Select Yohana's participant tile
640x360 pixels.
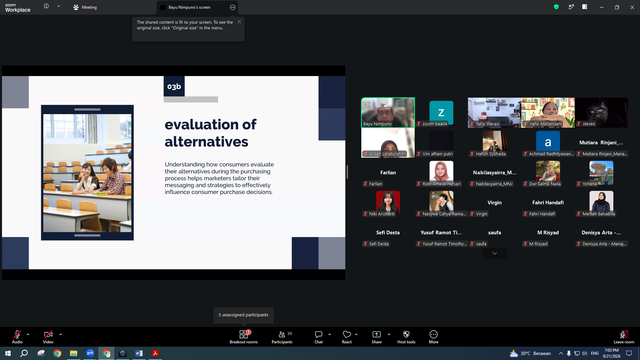click(x=601, y=173)
